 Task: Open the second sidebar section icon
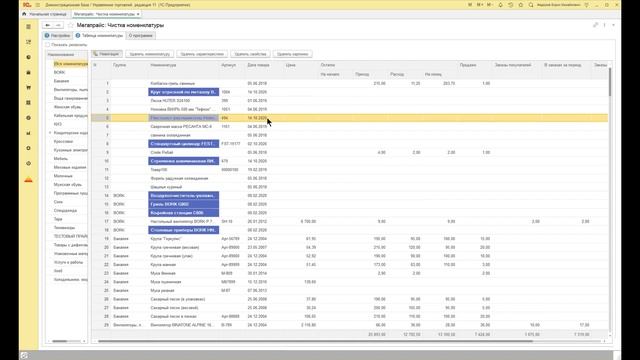(x=29, y=42)
